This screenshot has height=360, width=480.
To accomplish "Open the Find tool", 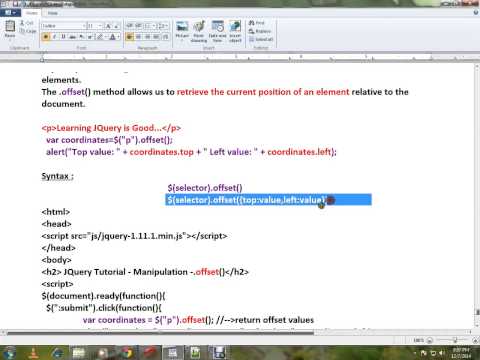I will [x=257, y=23].
